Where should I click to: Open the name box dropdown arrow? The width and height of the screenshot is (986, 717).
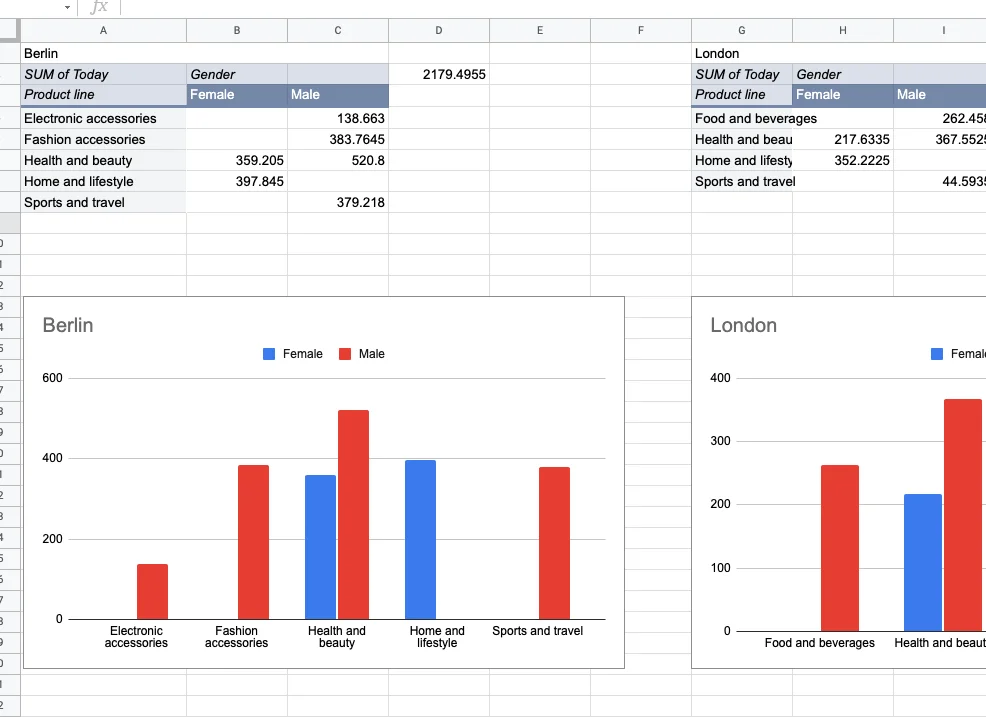[x=65, y=9]
